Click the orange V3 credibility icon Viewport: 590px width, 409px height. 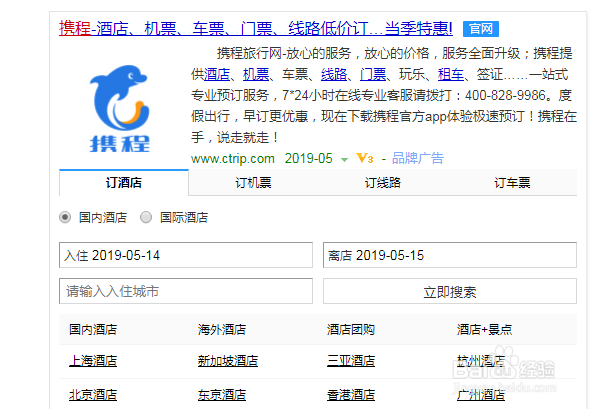[365, 158]
